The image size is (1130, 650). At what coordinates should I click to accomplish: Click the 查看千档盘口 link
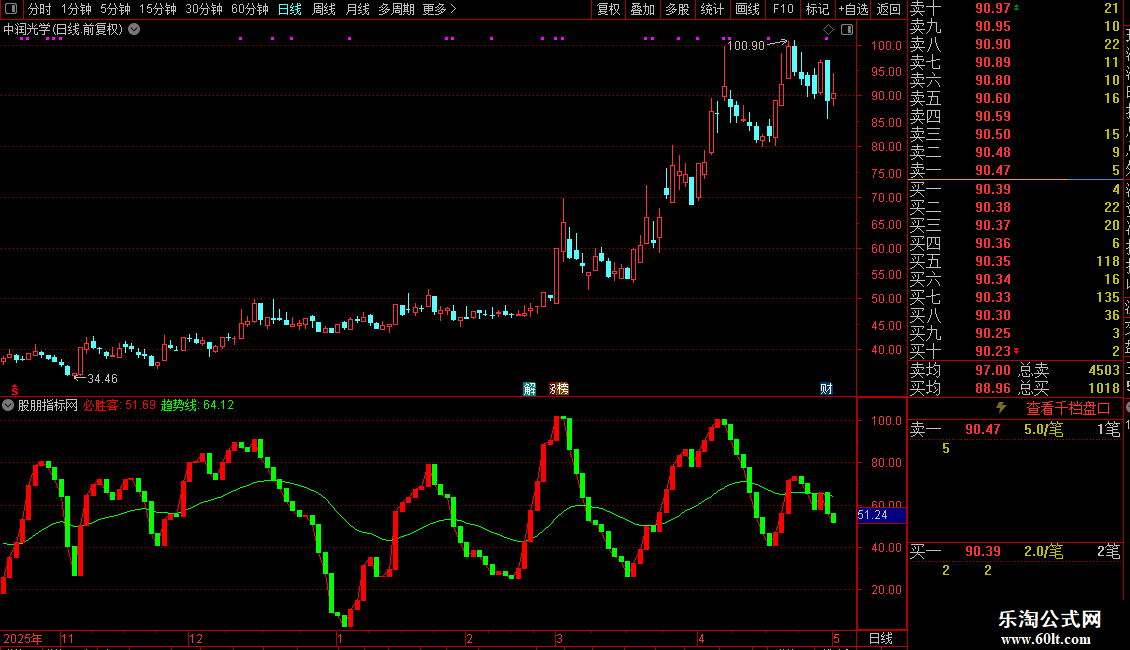[x=1068, y=409]
